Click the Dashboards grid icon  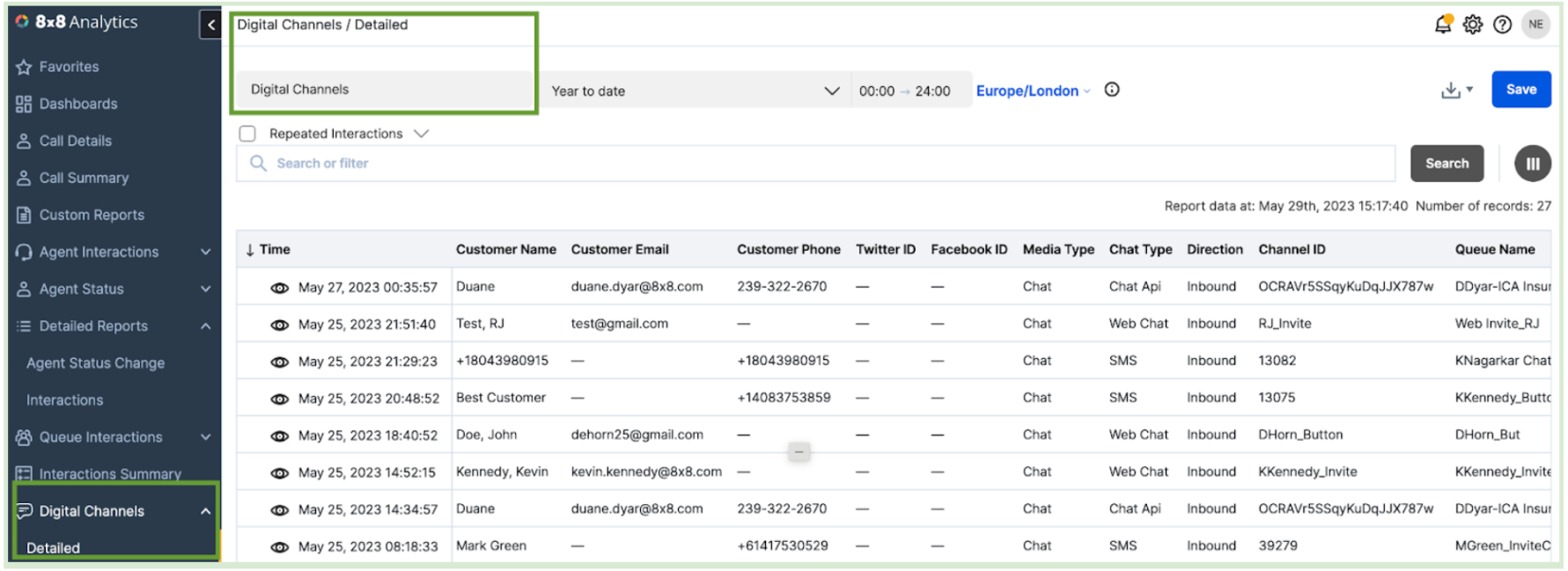point(24,104)
